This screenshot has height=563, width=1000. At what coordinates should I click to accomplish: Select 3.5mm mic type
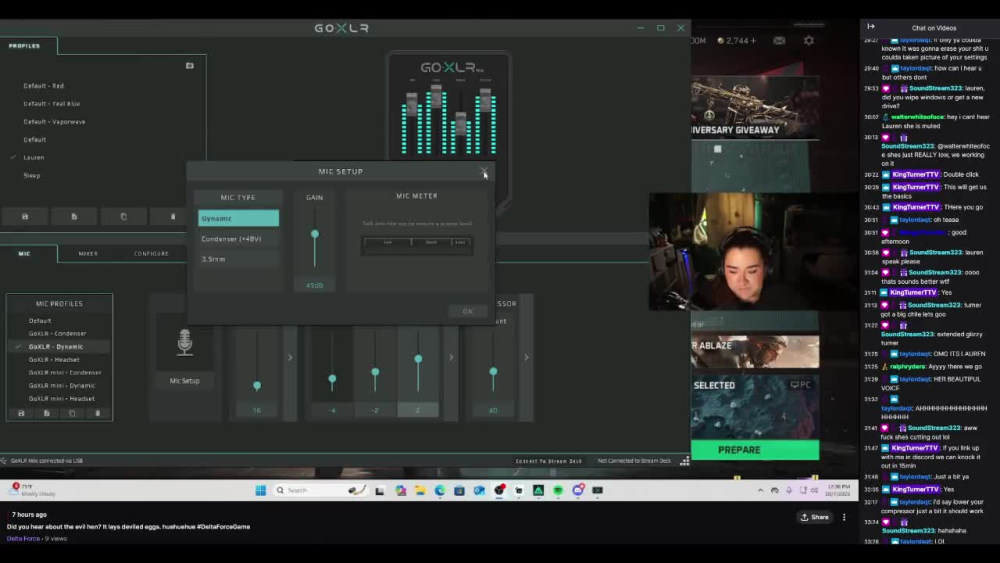tap(239, 259)
